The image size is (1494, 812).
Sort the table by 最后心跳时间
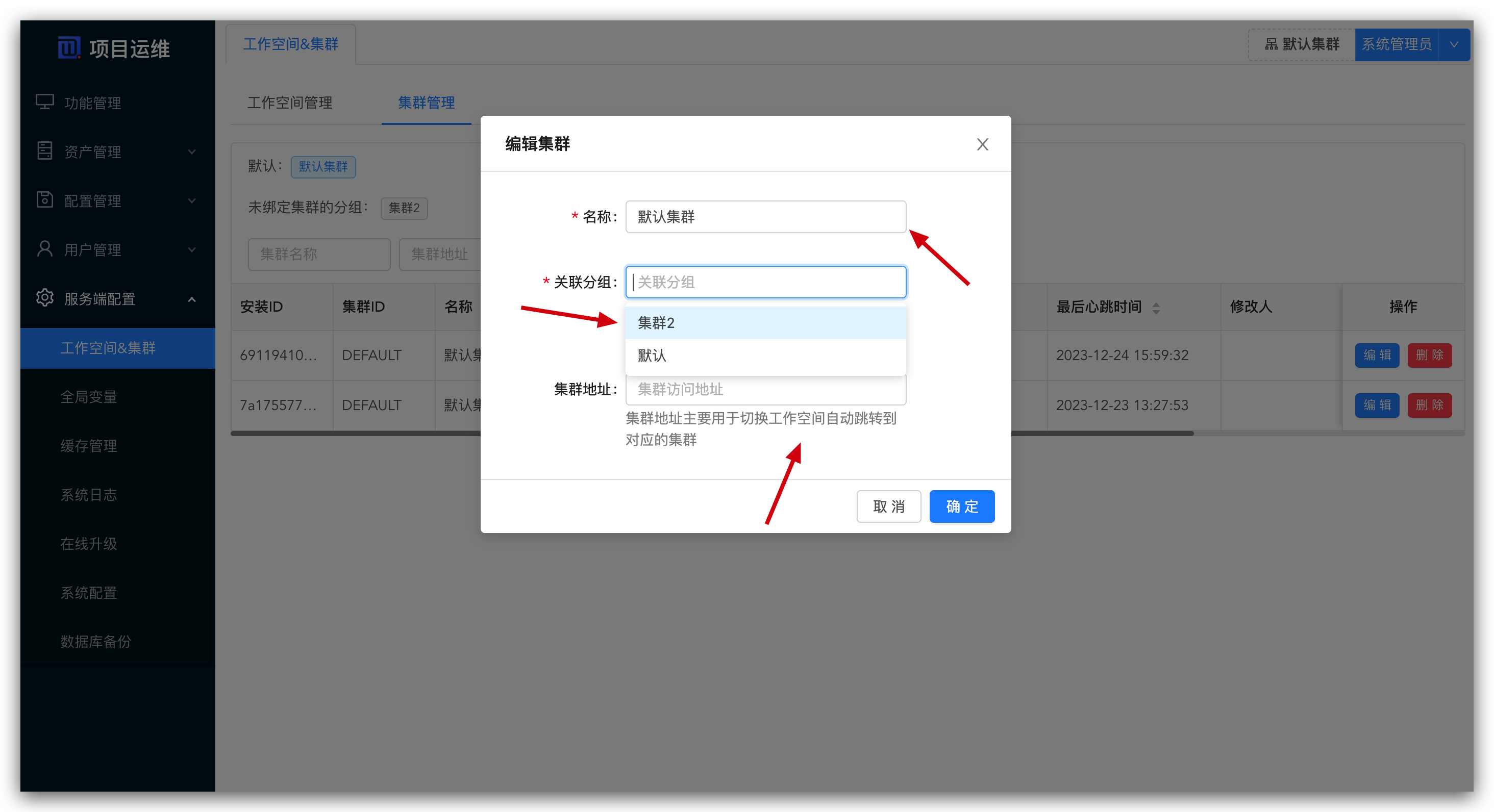[1156, 308]
